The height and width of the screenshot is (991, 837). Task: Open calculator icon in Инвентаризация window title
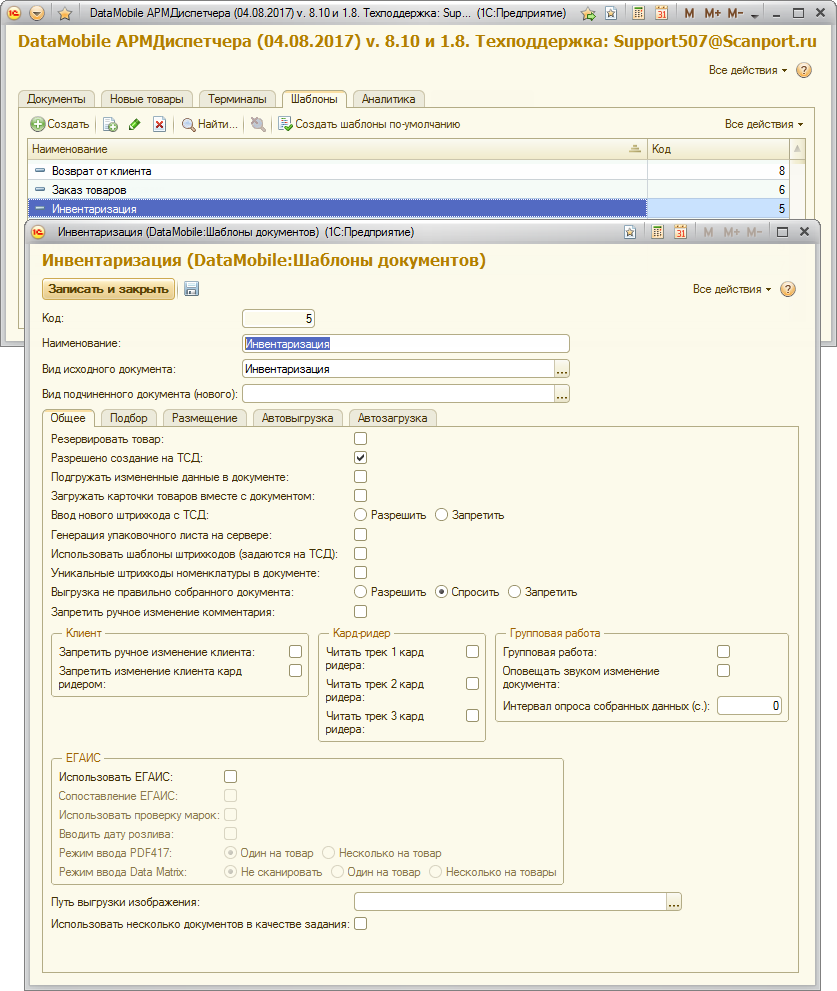click(657, 232)
